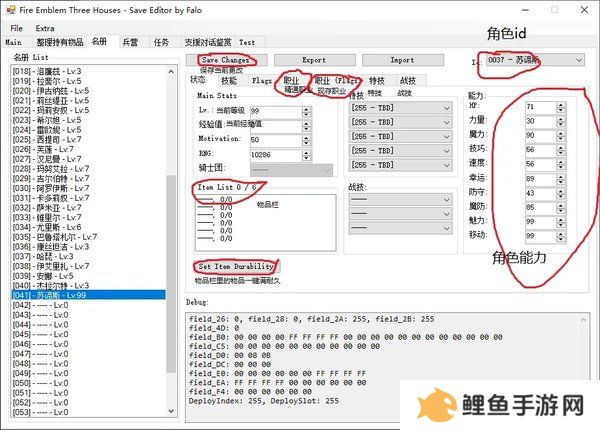Open the character ID dropdown 0037

point(535,60)
